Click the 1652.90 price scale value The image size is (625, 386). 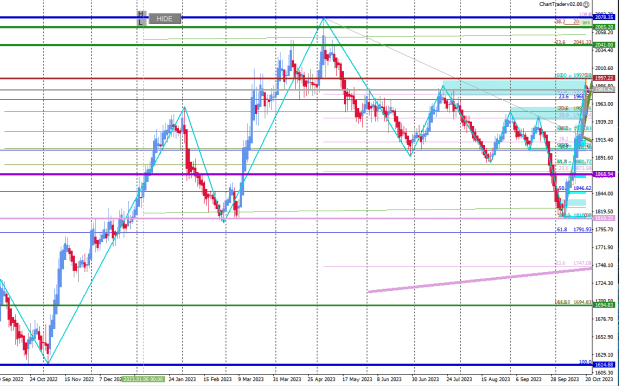(x=604, y=337)
